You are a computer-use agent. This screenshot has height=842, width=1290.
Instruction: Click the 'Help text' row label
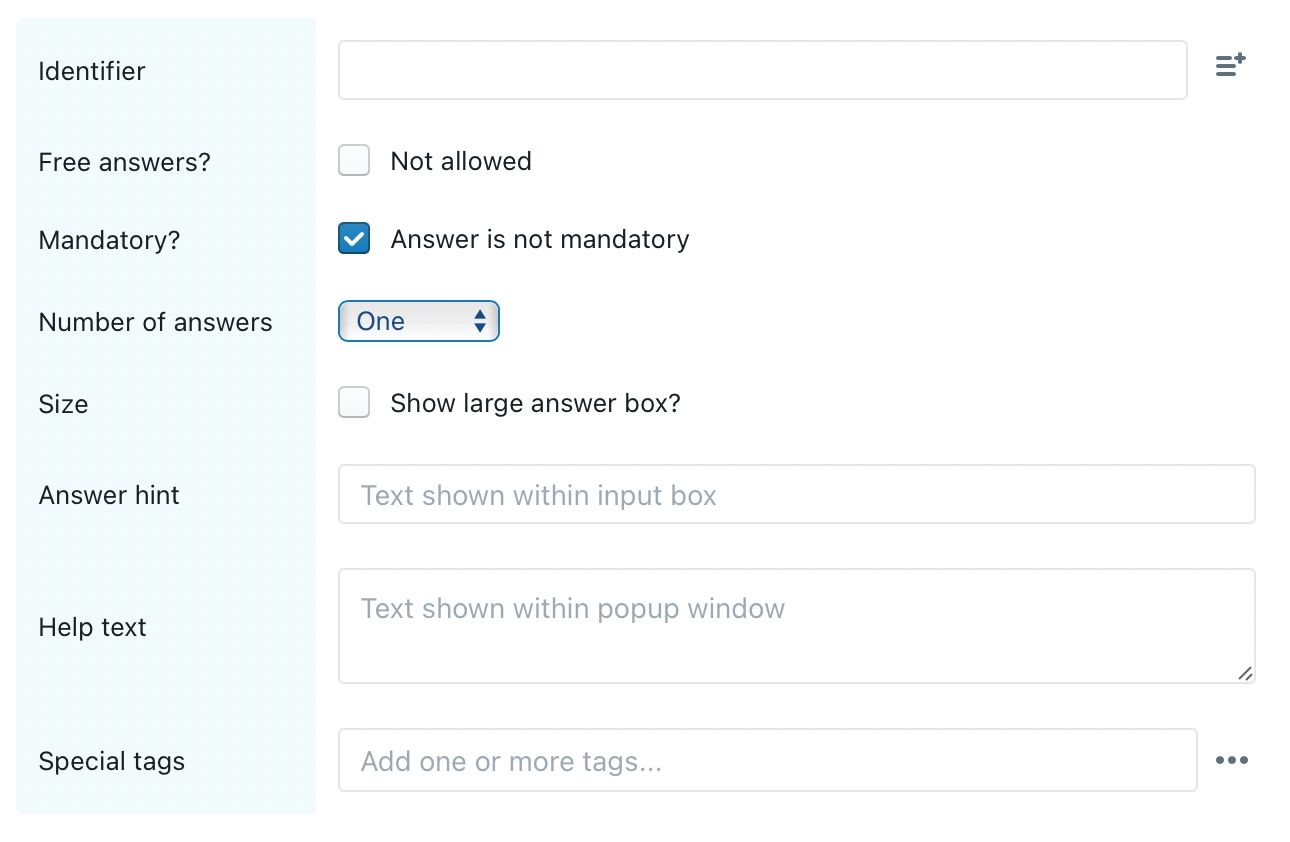point(93,627)
